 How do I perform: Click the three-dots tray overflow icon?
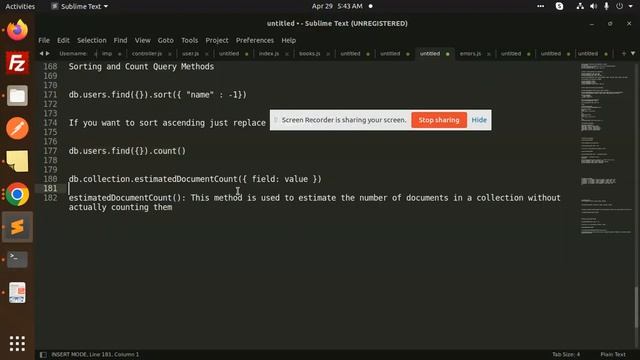(x=540, y=6)
